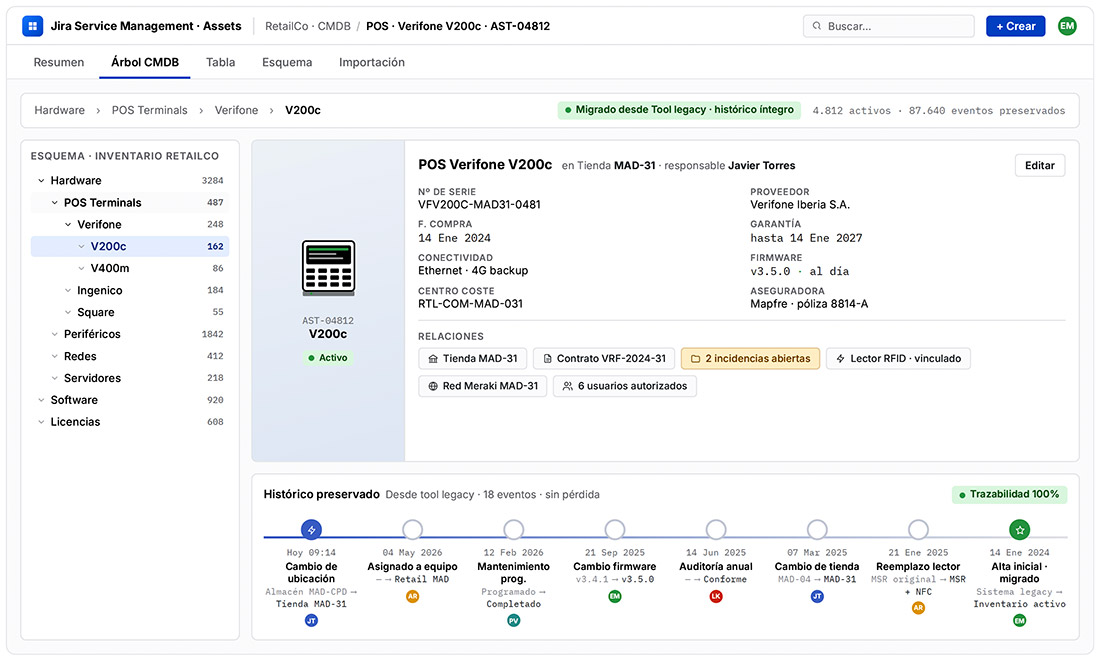Screen dimensions: 1100x661
Task: Expand the Redes tree node
Action: 54,356
